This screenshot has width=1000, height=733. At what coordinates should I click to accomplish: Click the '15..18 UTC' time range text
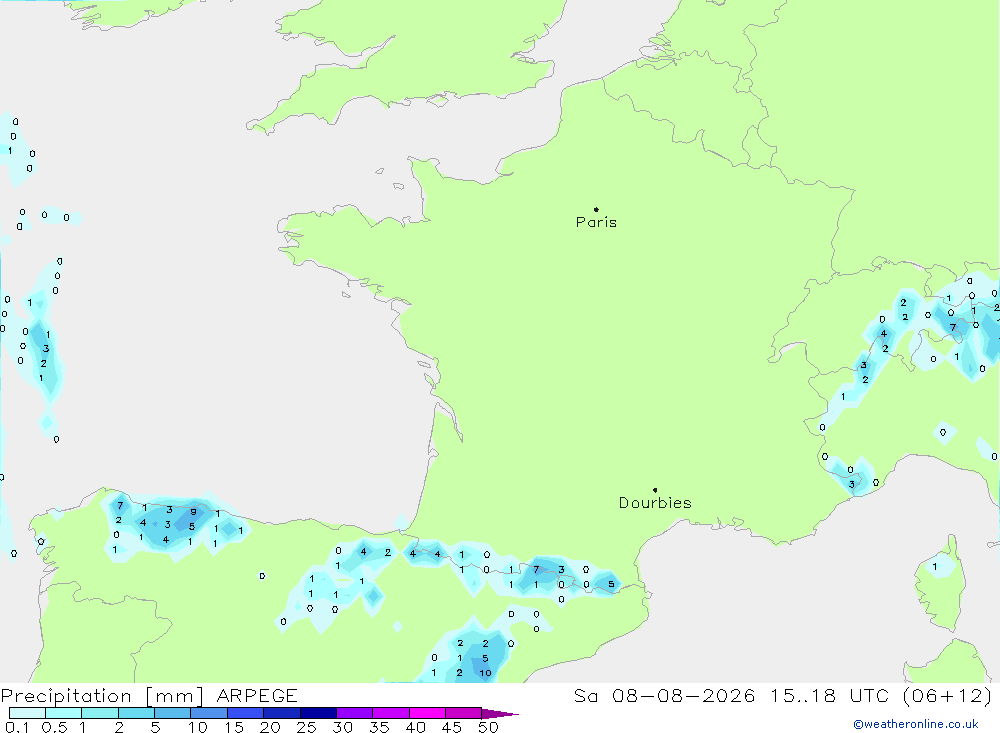pyautogui.click(x=829, y=695)
